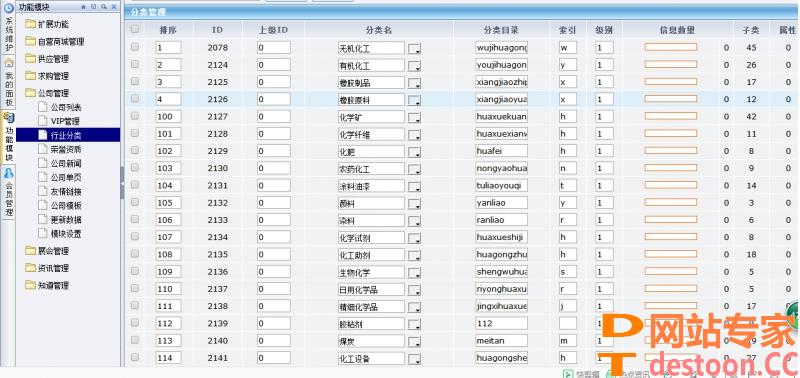Check the row checkbox for ID 2124

tap(135, 64)
